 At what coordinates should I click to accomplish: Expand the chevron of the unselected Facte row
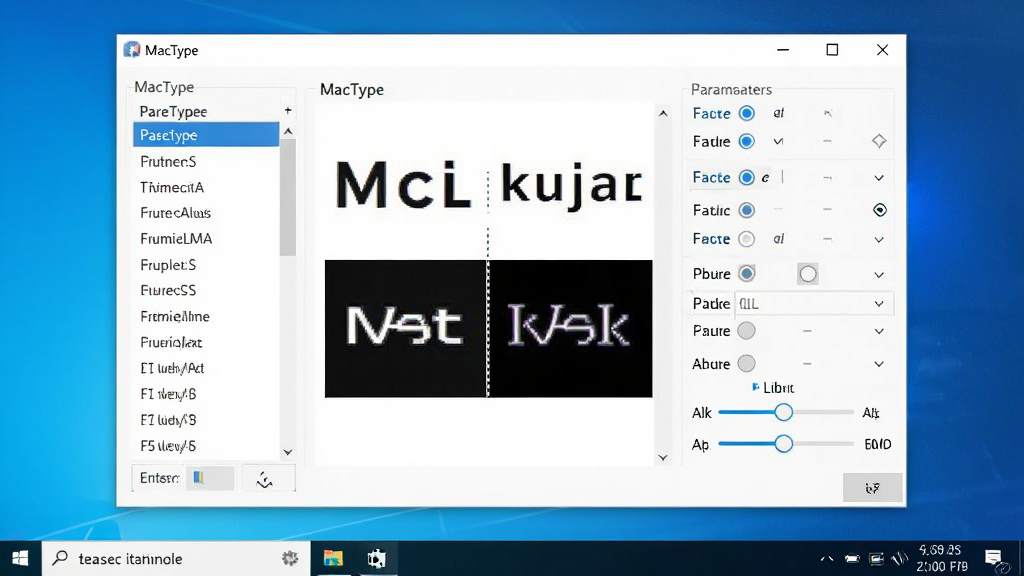879,240
